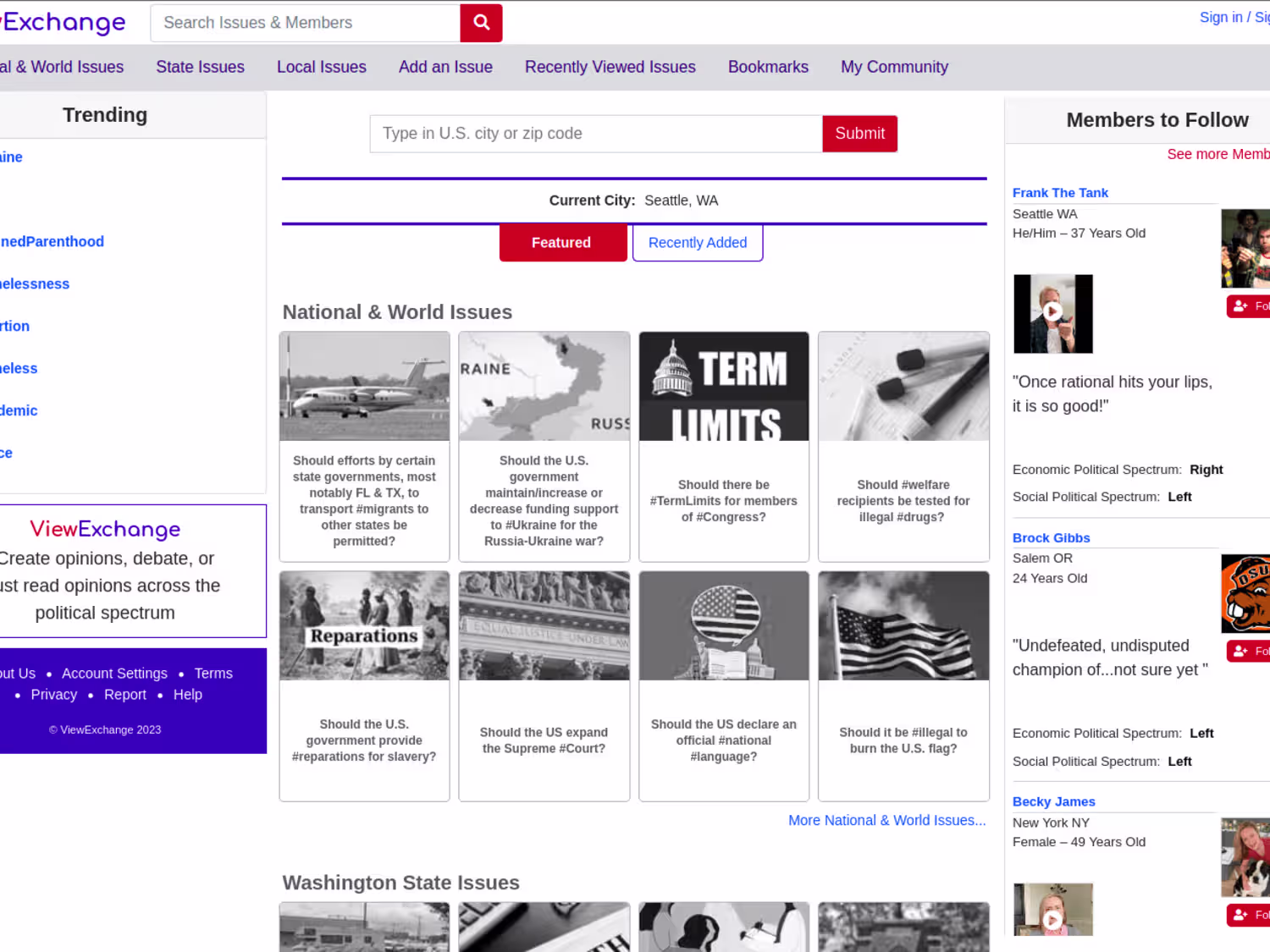Open the Reparations for slavery issue
Image resolution: width=1270 pixels, height=952 pixels.
(x=364, y=686)
